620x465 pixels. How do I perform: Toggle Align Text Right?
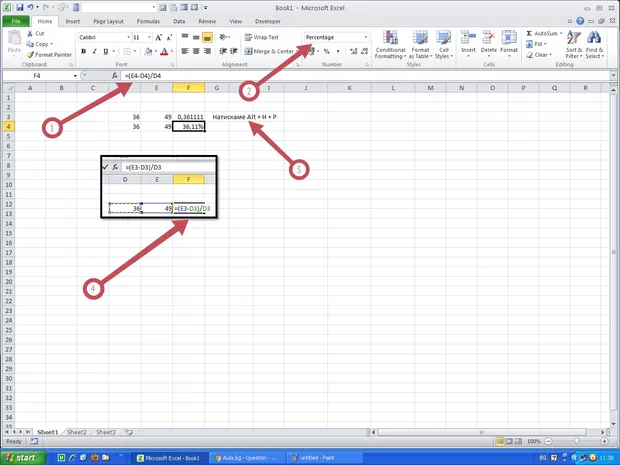click(x=207, y=51)
